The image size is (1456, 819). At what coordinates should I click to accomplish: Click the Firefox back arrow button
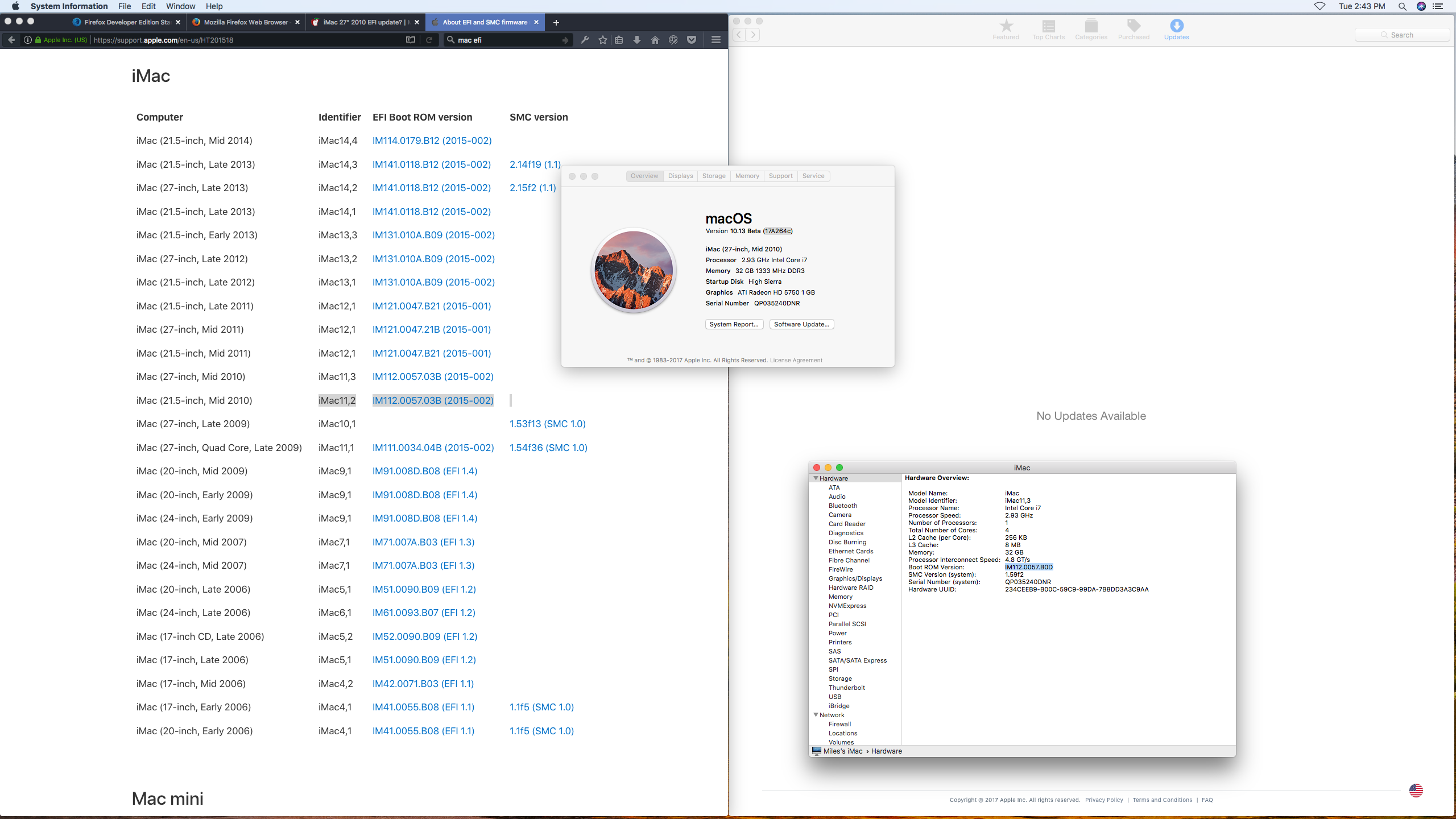click(11, 40)
